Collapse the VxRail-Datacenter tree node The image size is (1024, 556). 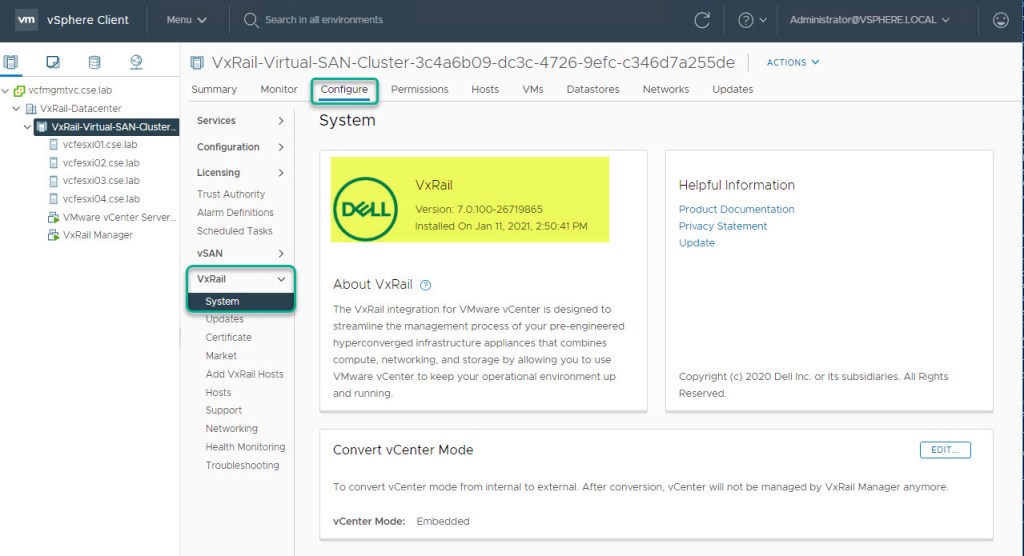[17, 109]
